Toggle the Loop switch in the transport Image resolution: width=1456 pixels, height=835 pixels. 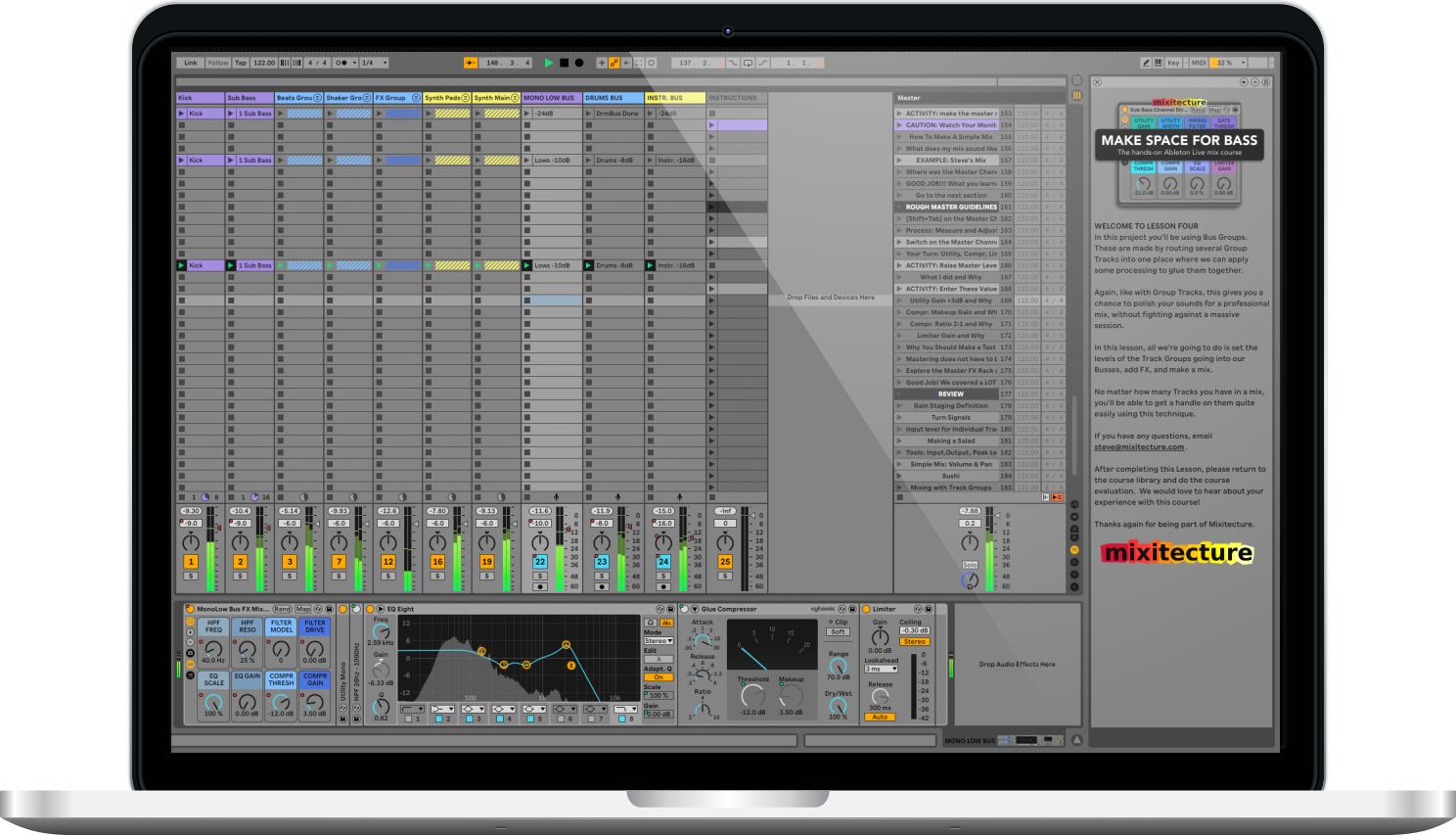[x=748, y=63]
